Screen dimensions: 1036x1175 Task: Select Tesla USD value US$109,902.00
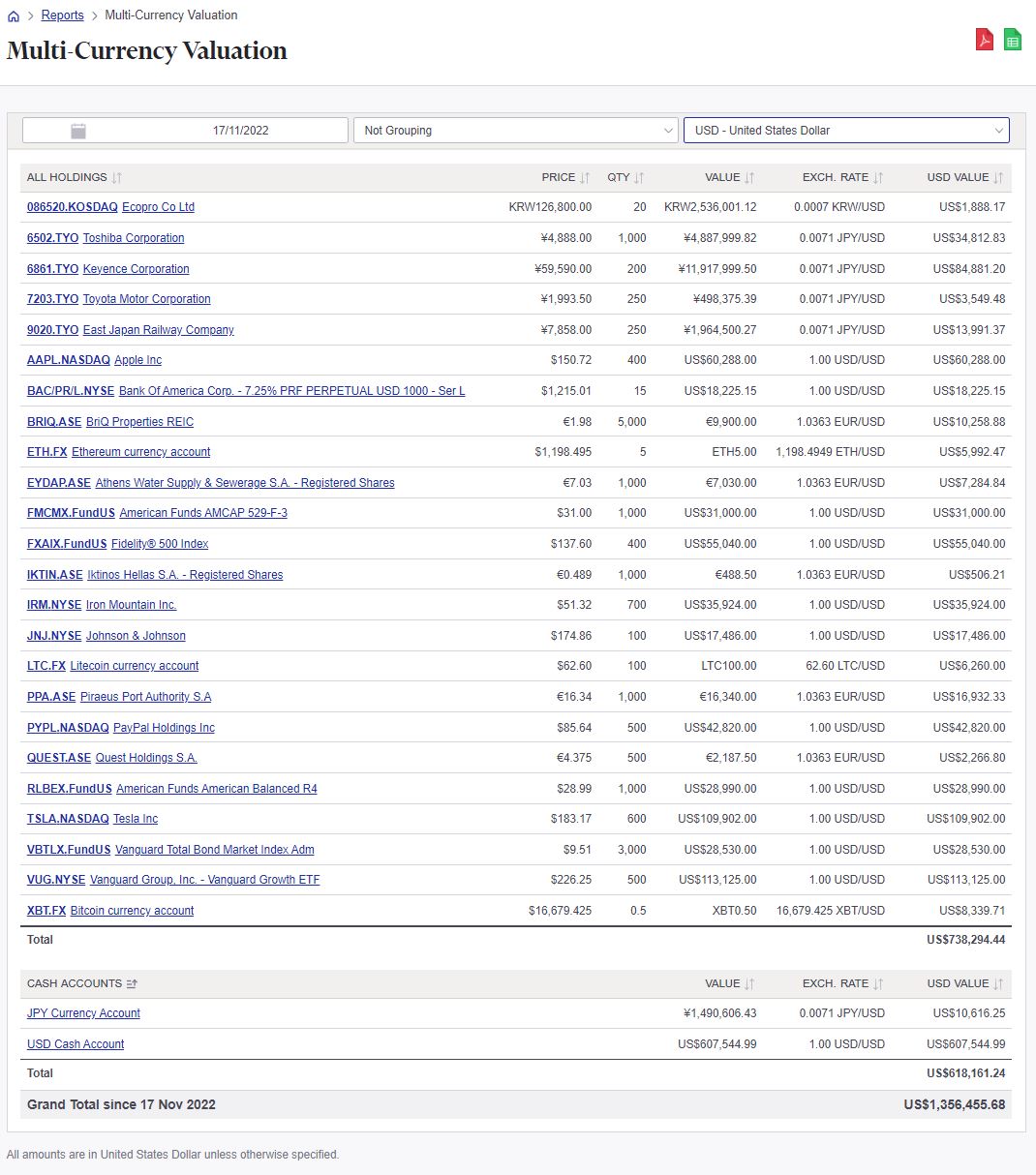(x=965, y=819)
